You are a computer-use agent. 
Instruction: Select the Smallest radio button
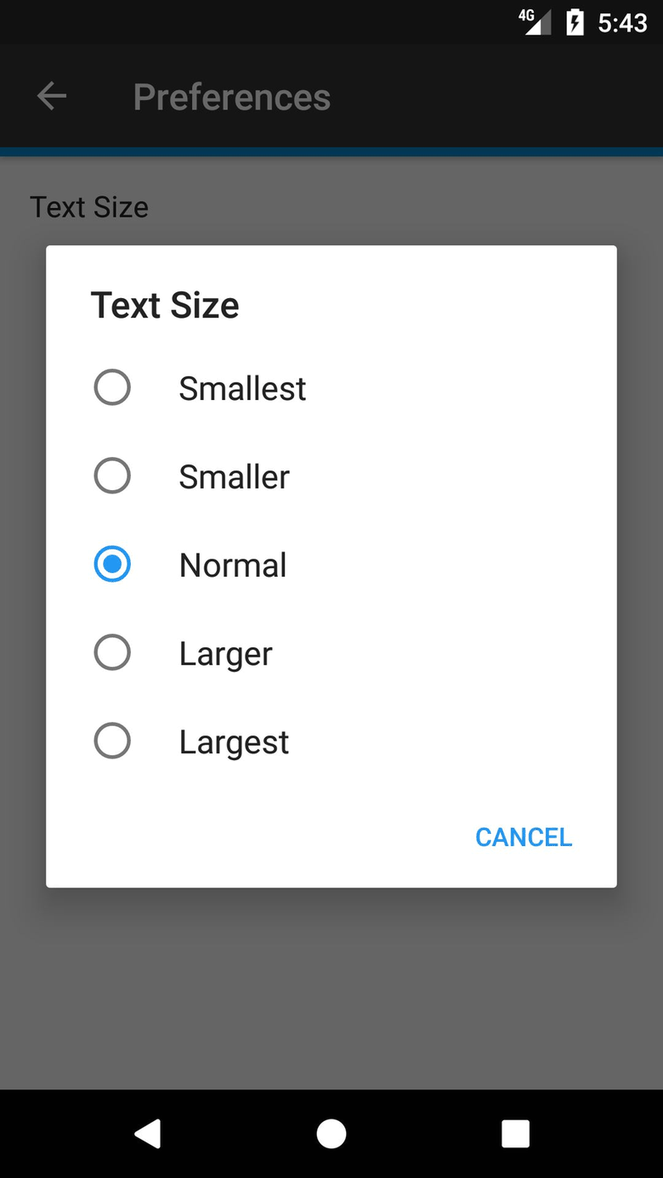[x=112, y=388]
